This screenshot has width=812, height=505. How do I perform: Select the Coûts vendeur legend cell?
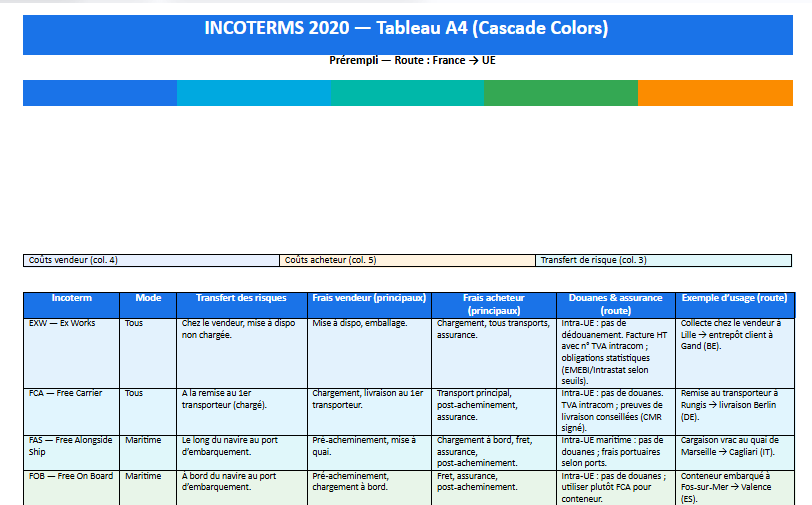tap(151, 260)
